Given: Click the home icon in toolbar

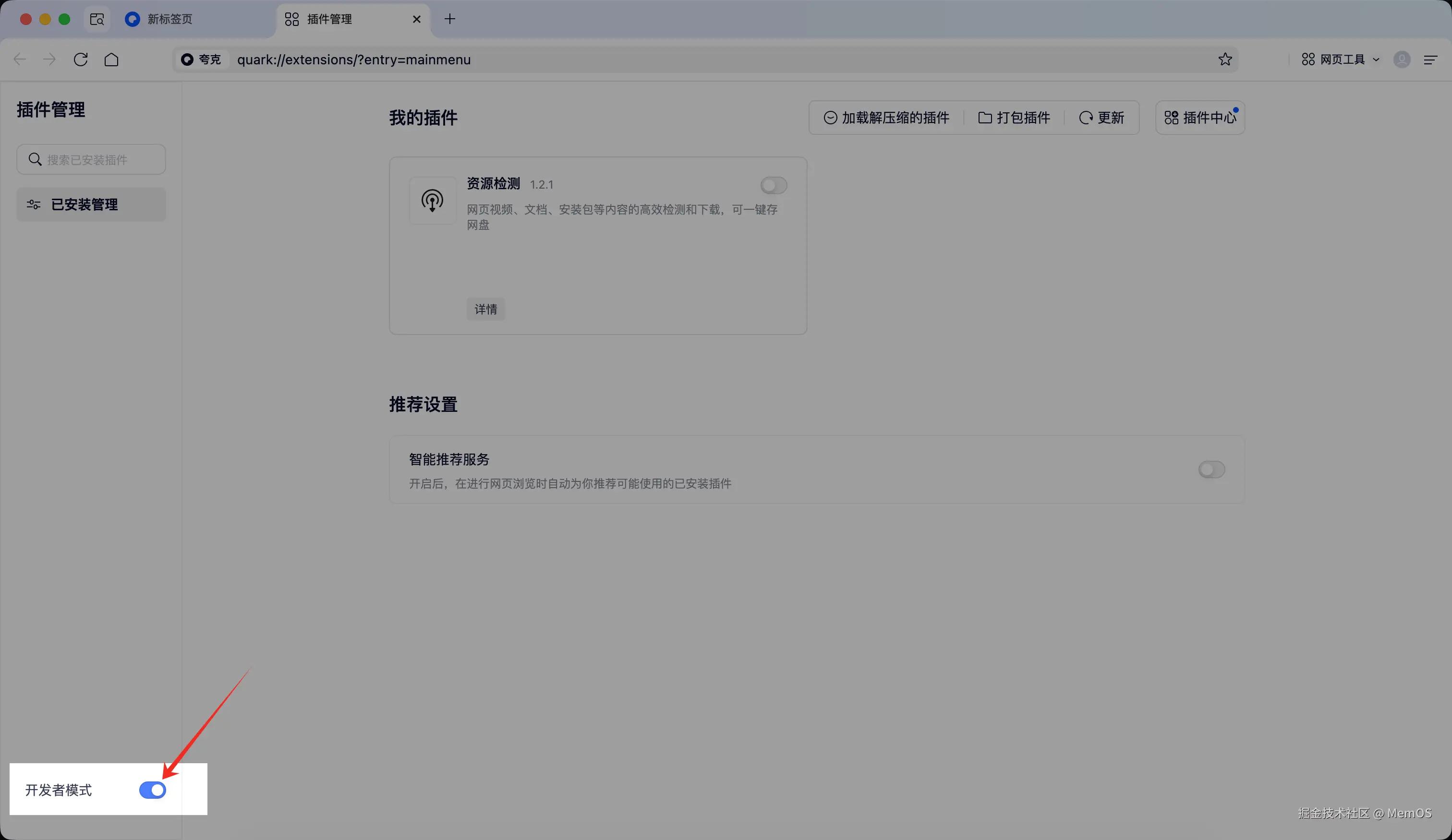Looking at the screenshot, I should [111, 60].
